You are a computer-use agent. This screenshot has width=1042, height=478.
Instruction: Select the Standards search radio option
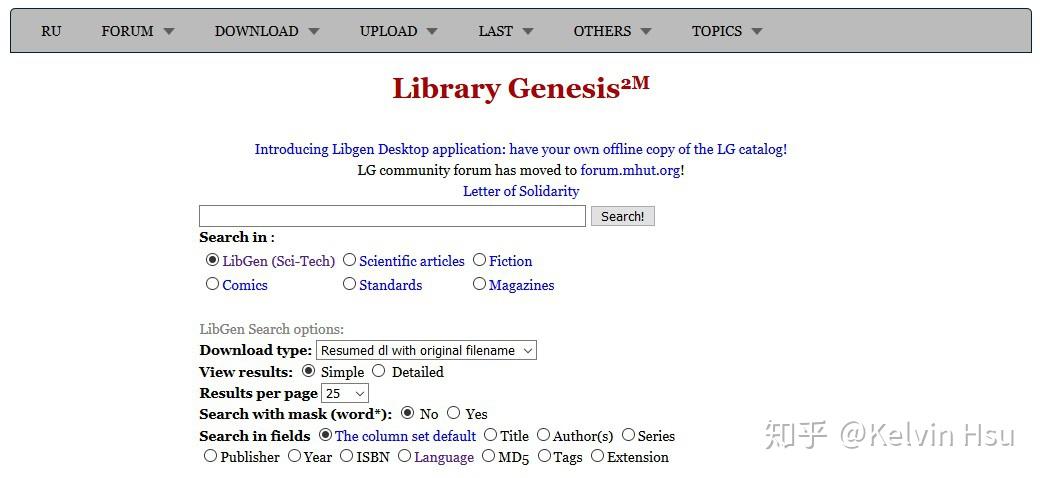pos(349,284)
